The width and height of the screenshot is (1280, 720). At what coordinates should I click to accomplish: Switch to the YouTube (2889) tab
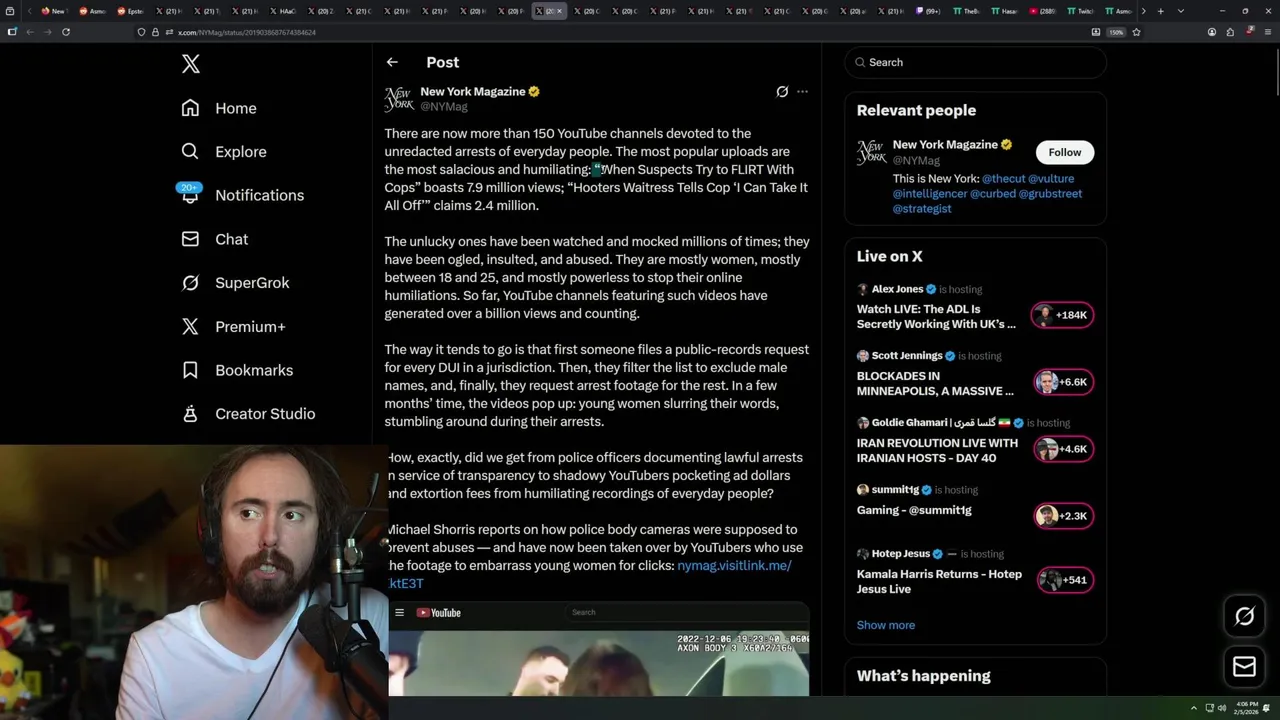tap(1044, 11)
